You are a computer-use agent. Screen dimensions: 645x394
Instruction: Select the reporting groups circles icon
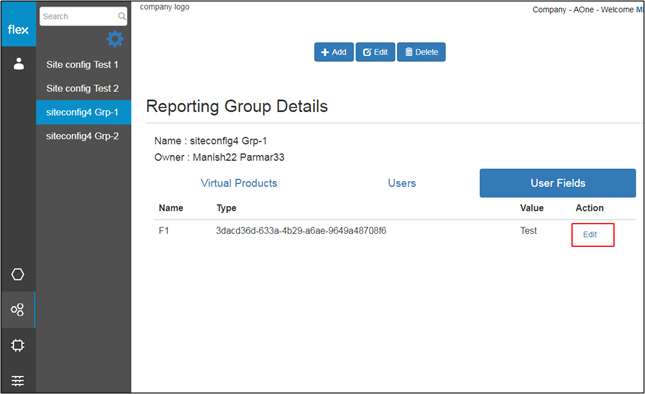(x=18, y=310)
